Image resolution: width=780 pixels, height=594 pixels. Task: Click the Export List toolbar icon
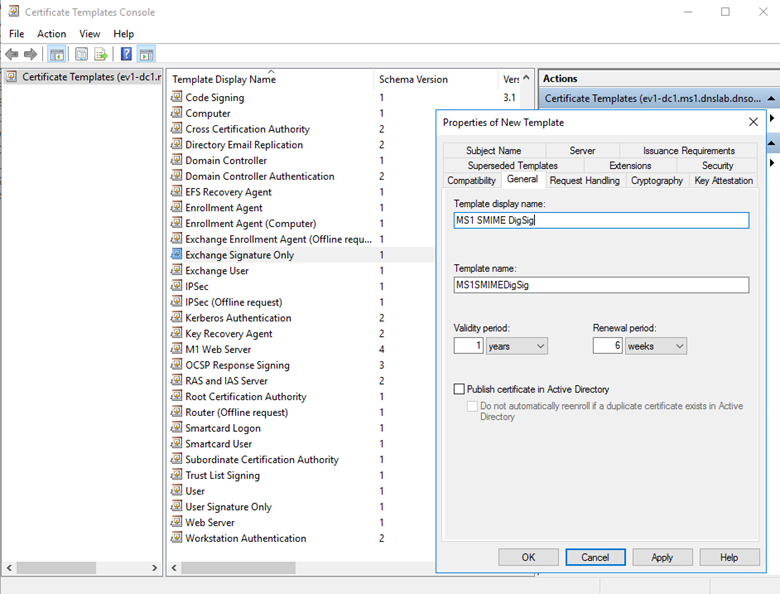101,54
